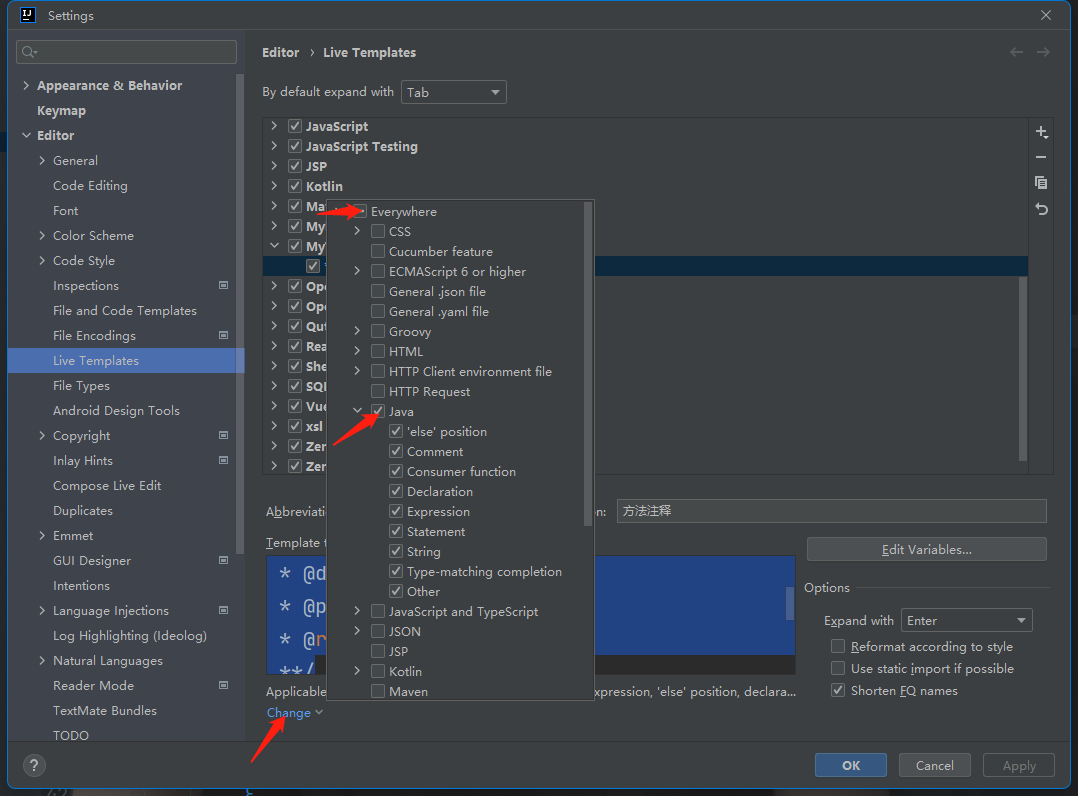
Task: Enable Reformat according to style
Action: tap(838, 646)
